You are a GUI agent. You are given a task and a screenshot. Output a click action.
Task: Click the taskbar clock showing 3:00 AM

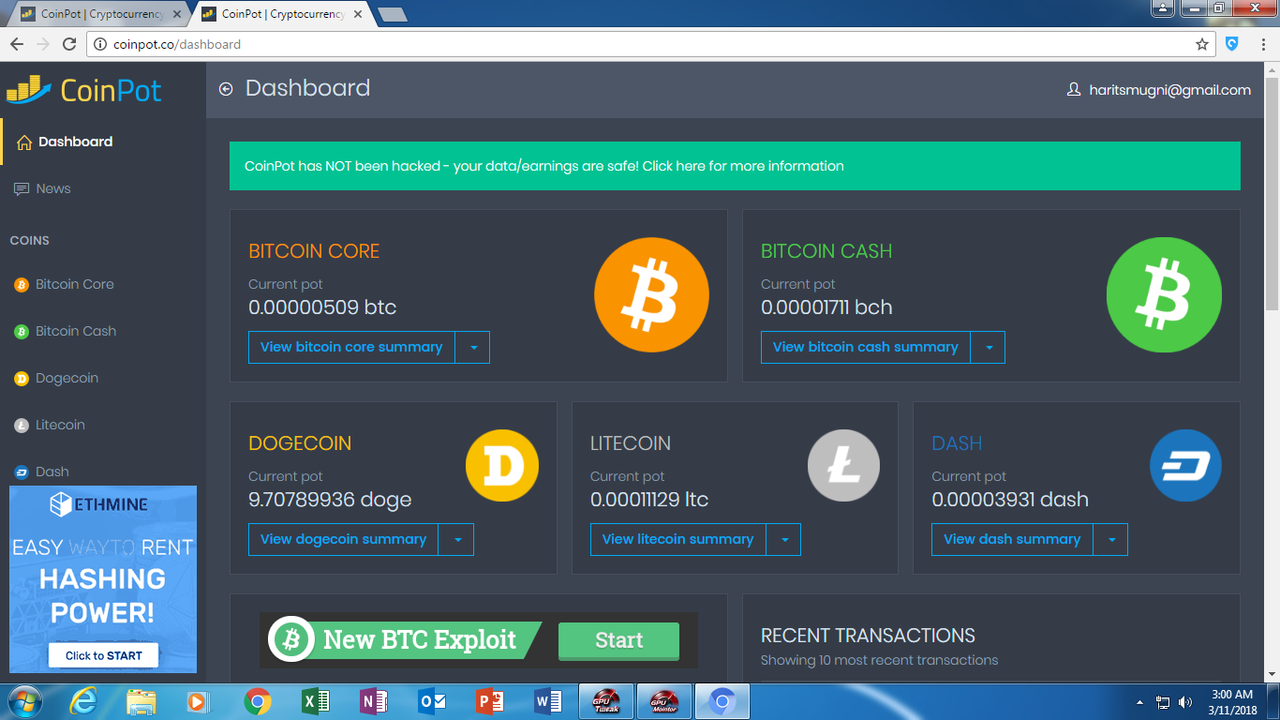click(1232, 701)
